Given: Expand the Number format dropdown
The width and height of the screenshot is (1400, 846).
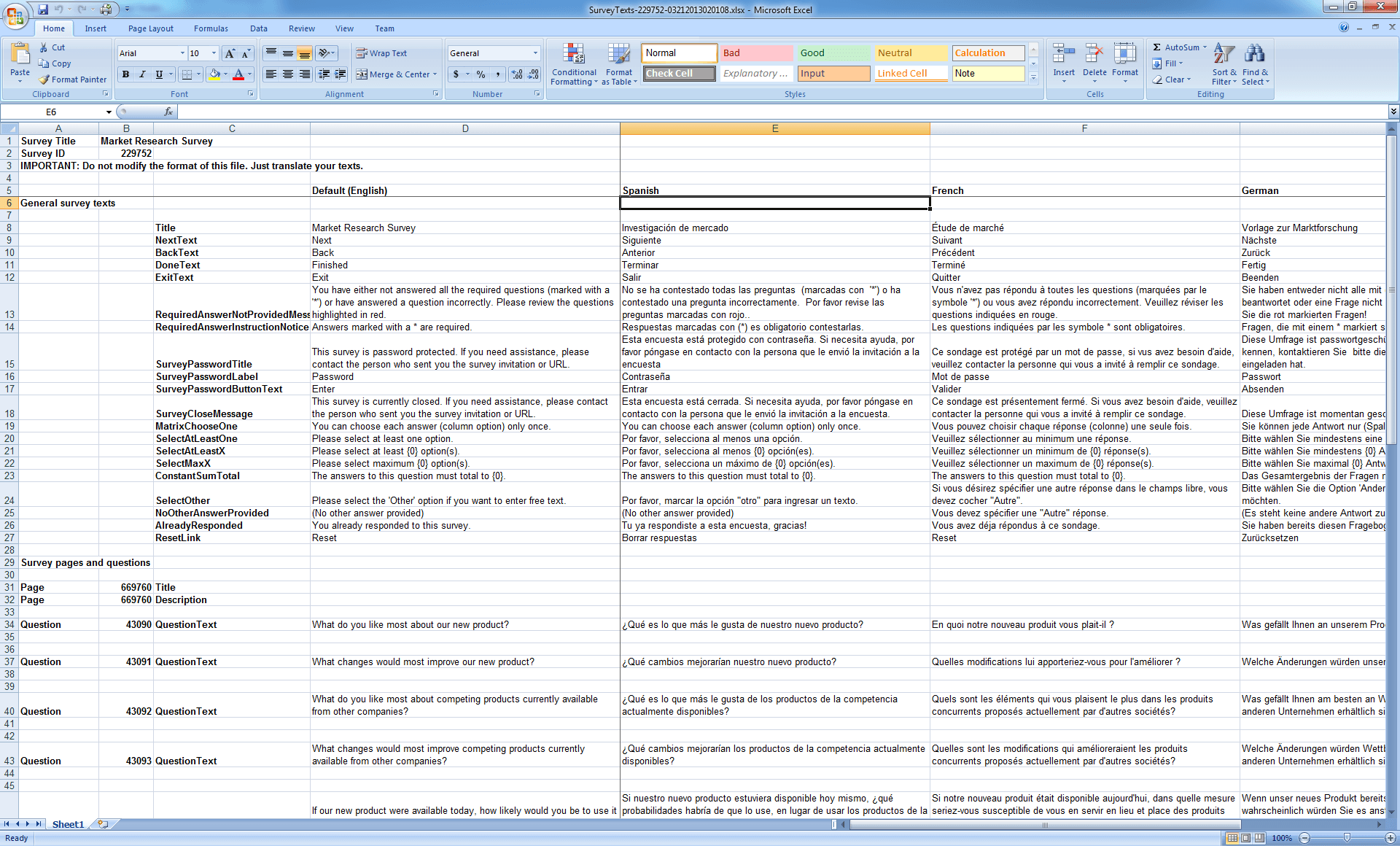Looking at the screenshot, I should pos(535,51).
